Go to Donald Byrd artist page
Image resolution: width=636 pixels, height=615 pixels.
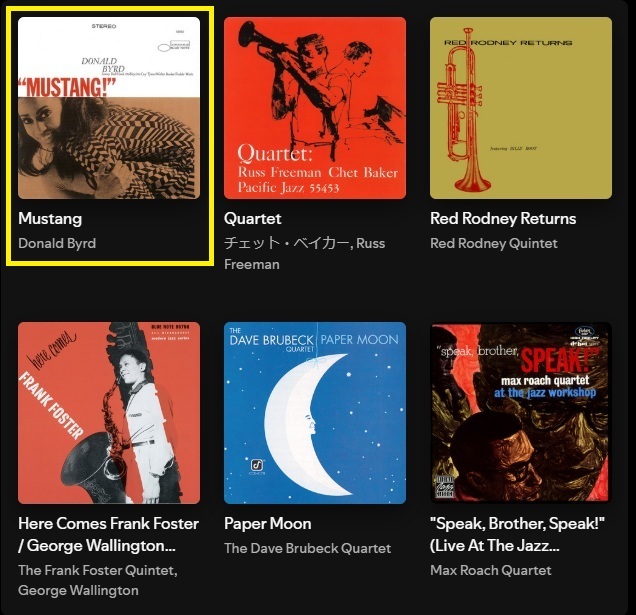click(x=57, y=243)
